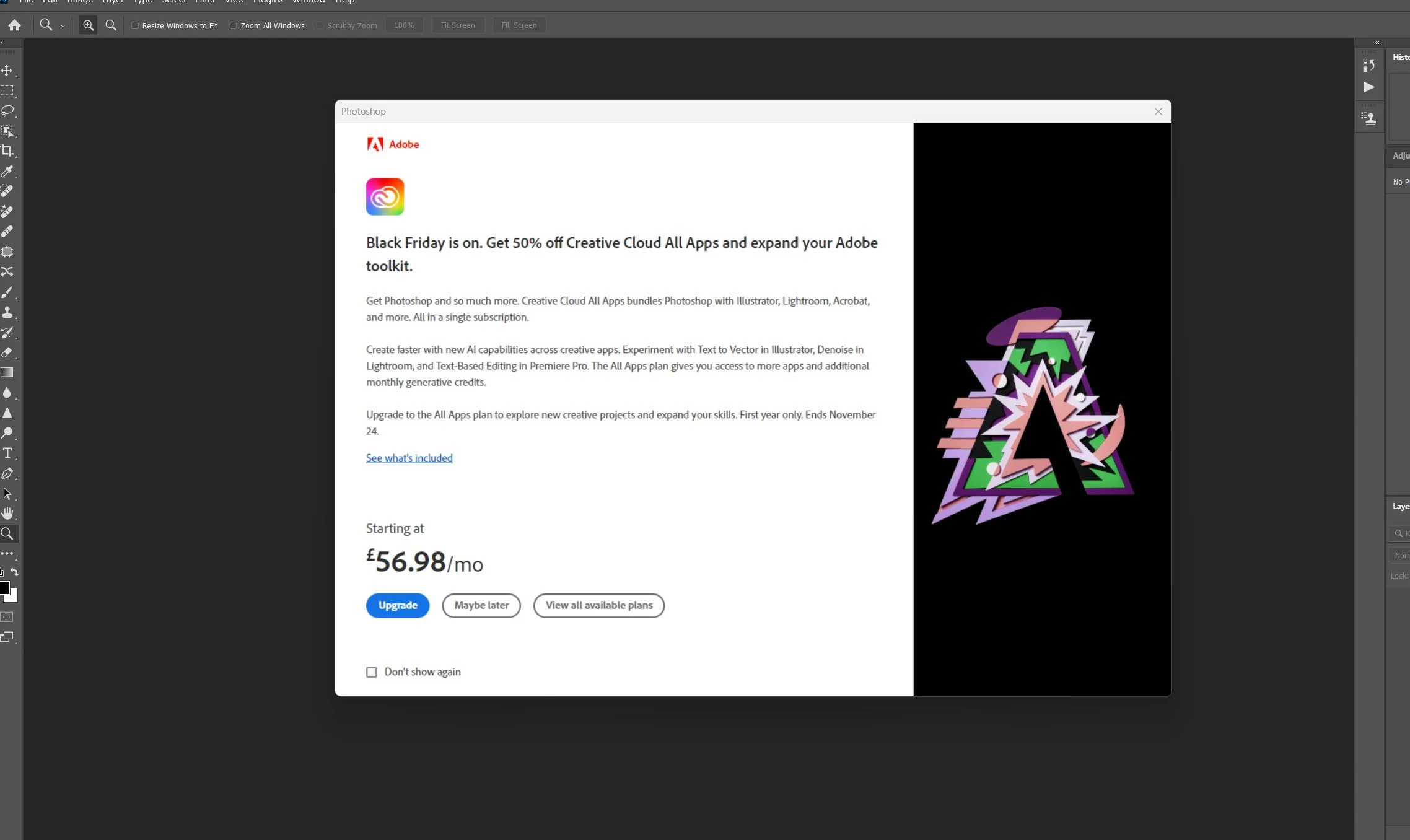Open See what's included link

click(409, 458)
